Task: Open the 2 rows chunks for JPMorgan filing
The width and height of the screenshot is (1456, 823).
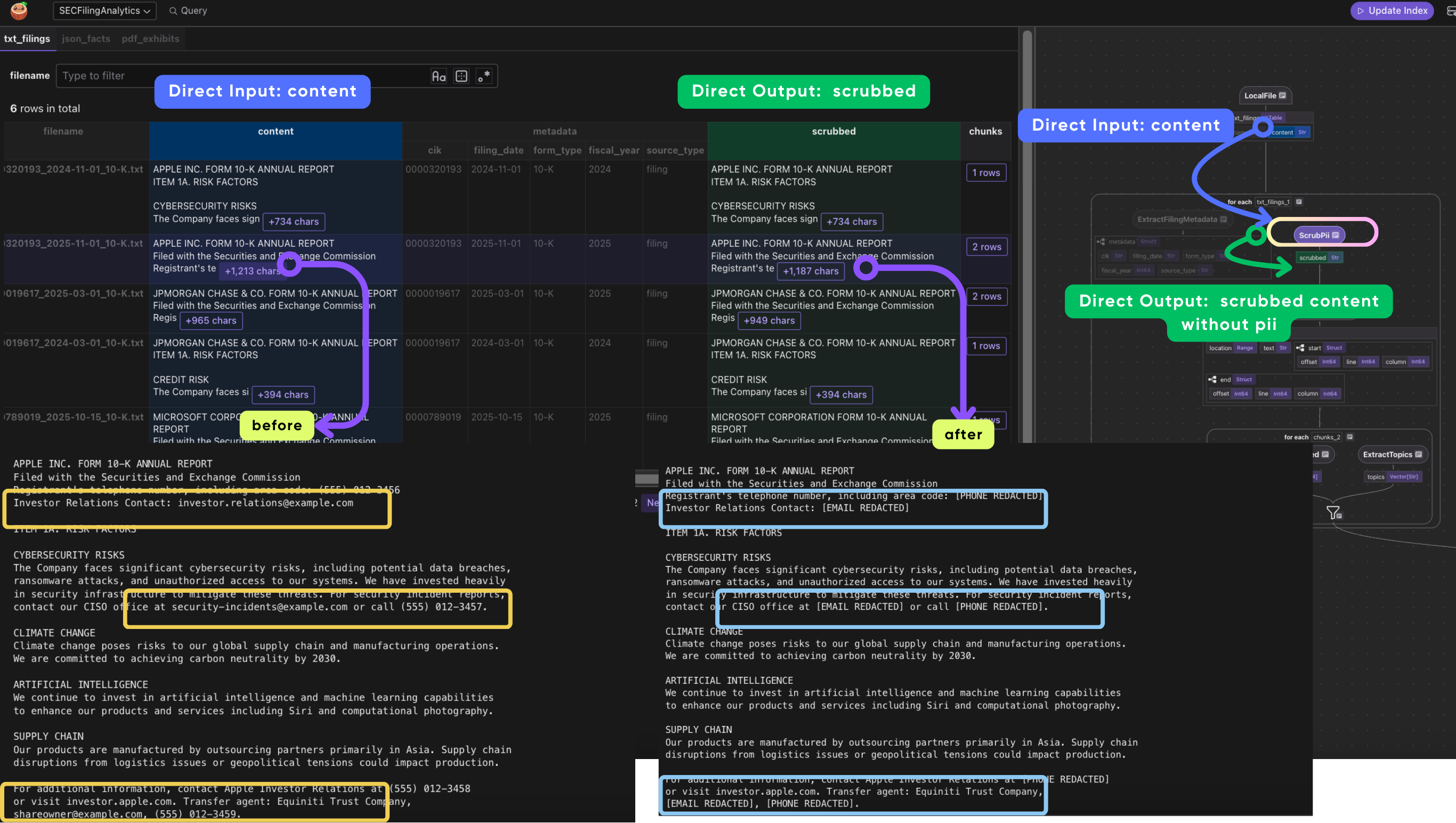Action: pos(987,296)
